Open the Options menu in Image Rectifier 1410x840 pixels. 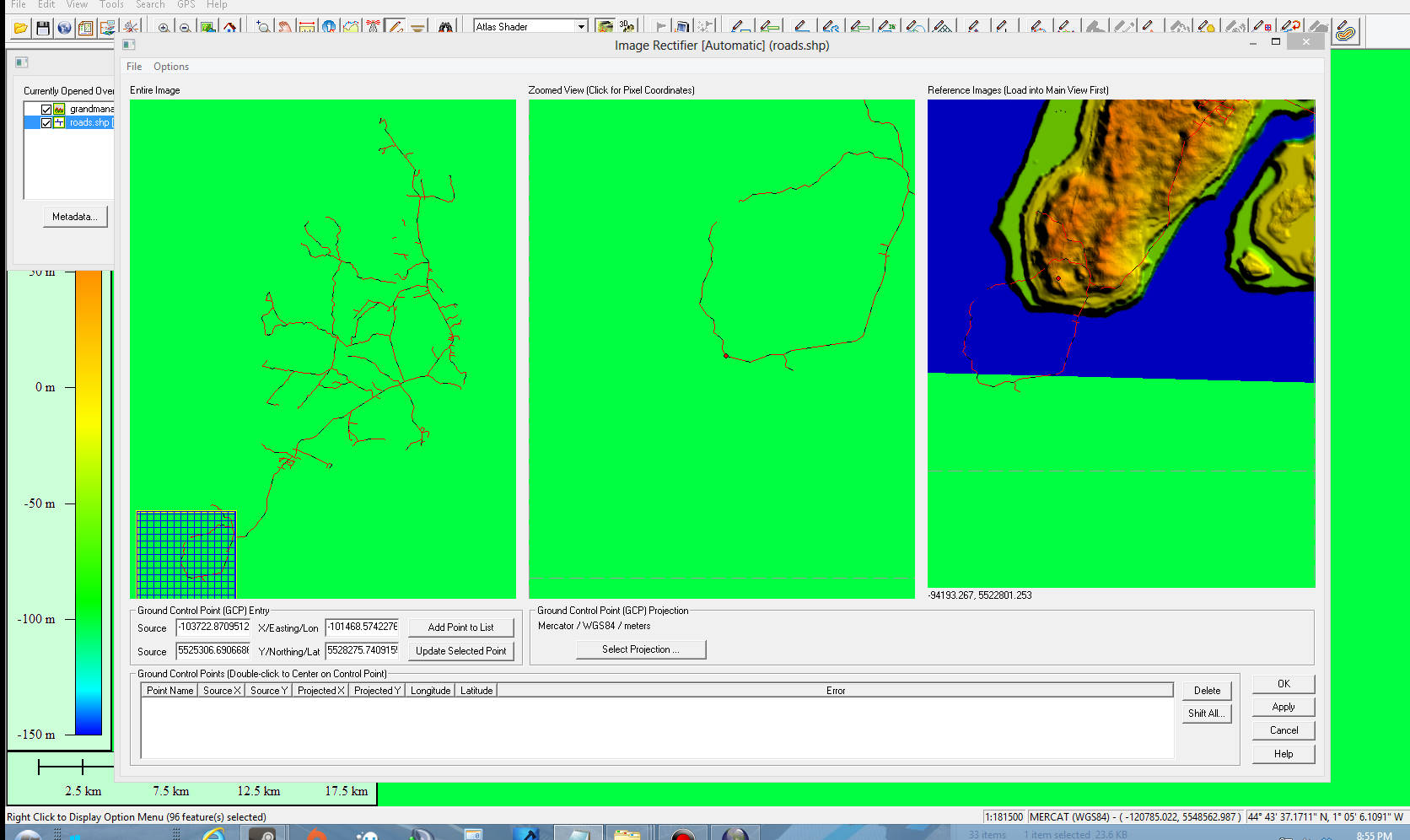[x=171, y=67]
